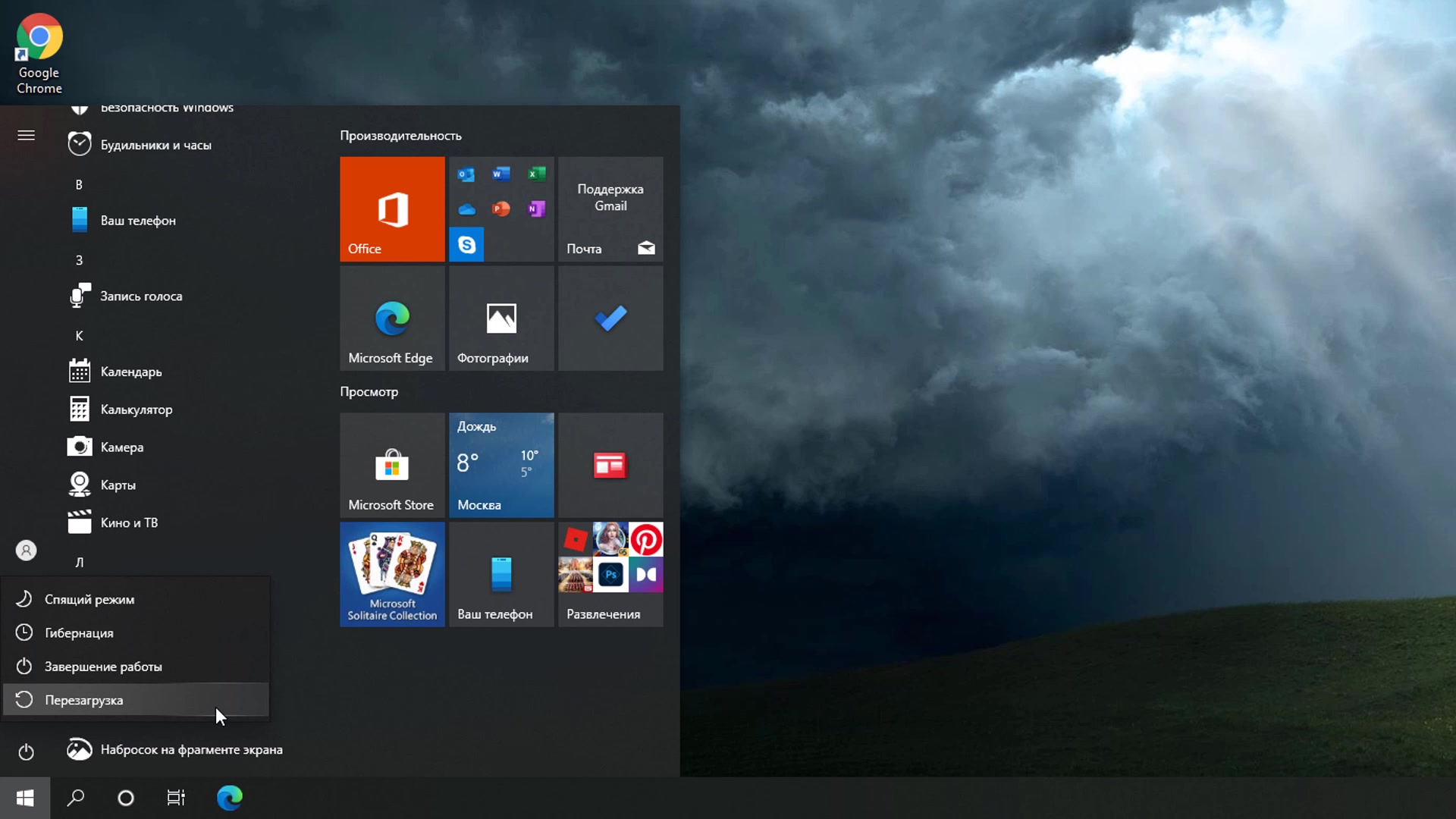
Task: Open the Office tile
Action: (x=392, y=209)
